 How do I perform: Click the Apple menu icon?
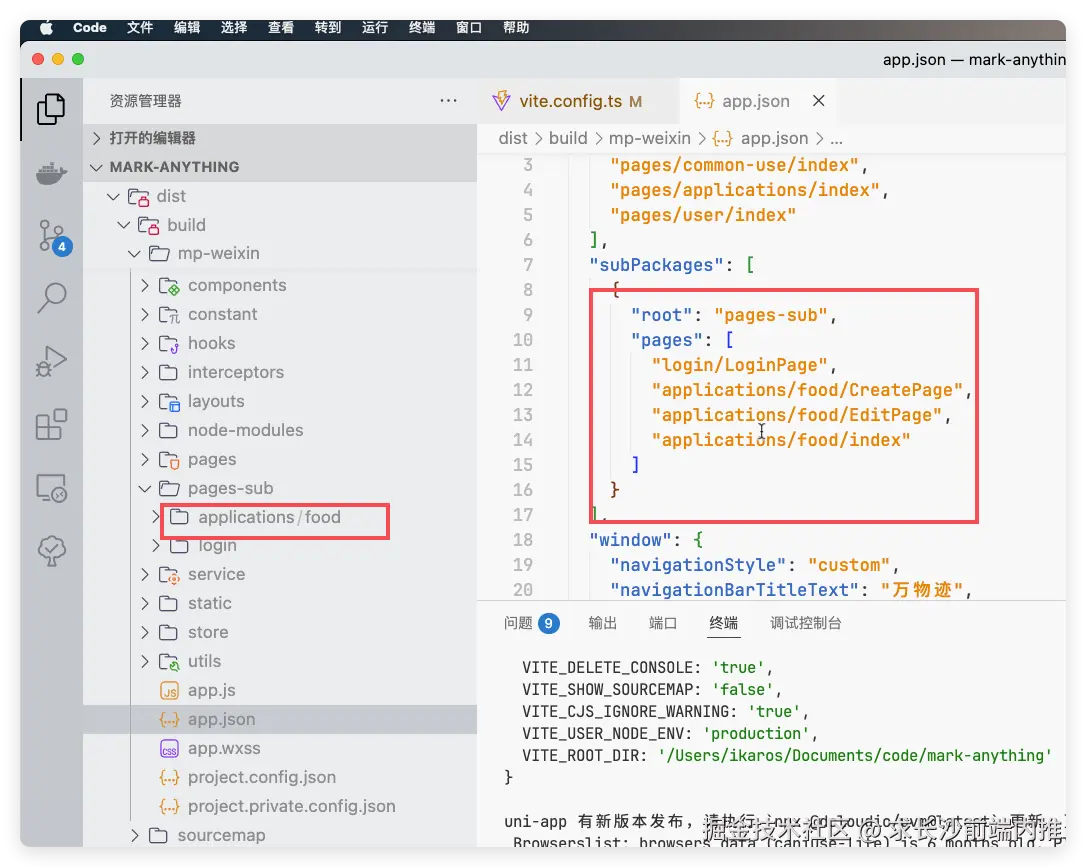[x=46, y=28]
